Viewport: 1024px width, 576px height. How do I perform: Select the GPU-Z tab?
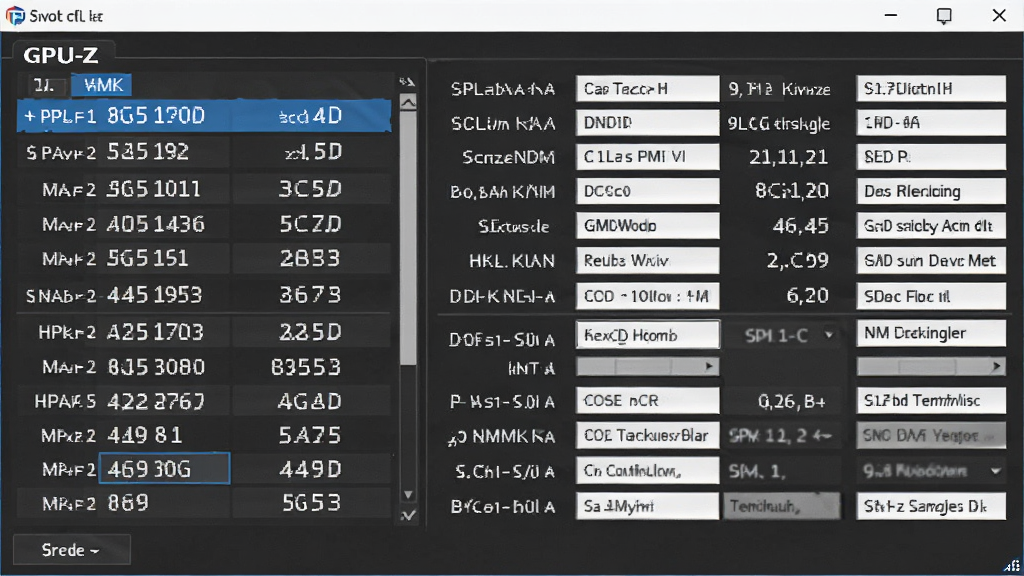(x=61, y=55)
